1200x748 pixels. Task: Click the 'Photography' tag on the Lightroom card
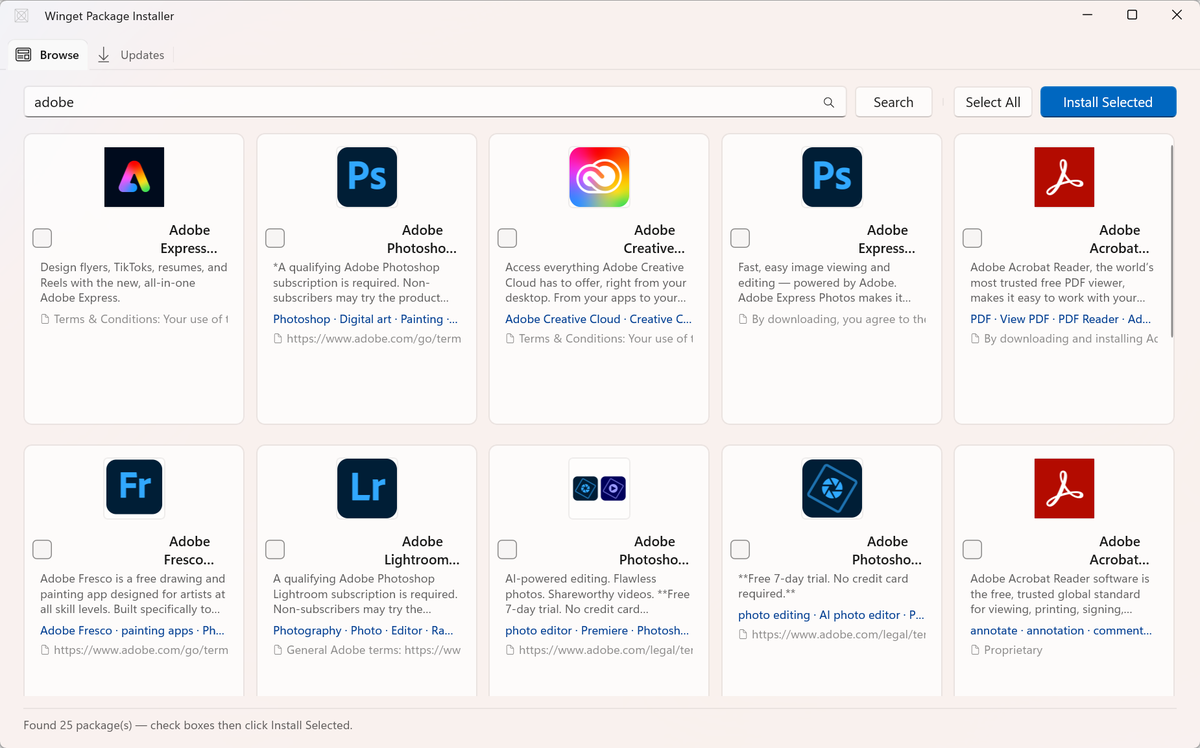pyautogui.click(x=307, y=631)
